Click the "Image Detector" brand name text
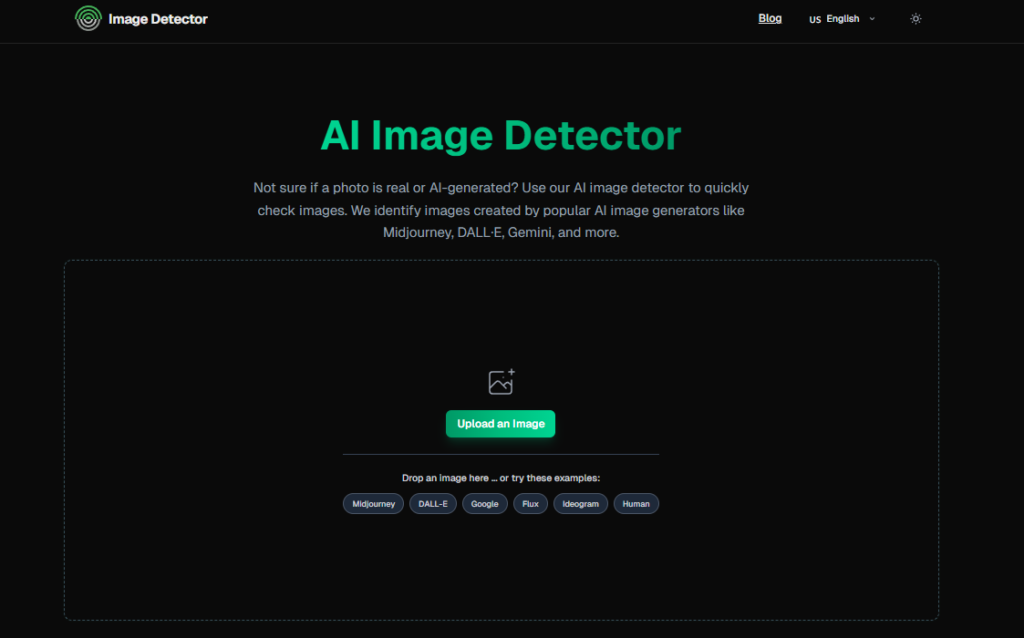Viewport: 1024px width, 638px height. (x=158, y=19)
